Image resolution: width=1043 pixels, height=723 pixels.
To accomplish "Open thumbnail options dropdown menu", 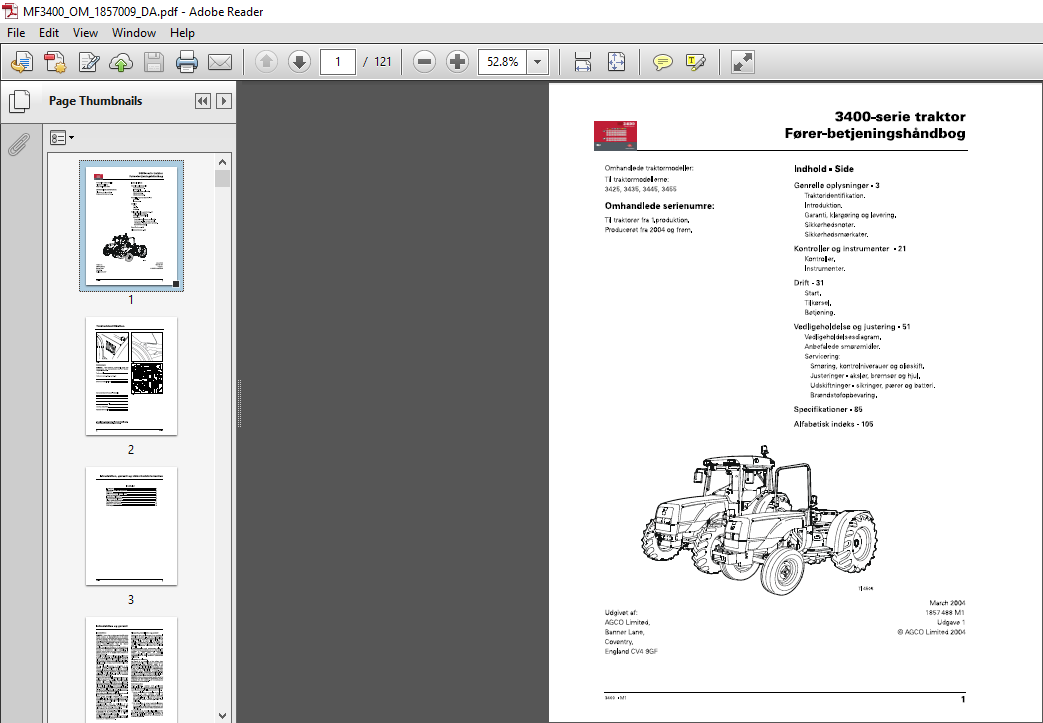I will click(x=62, y=138).
